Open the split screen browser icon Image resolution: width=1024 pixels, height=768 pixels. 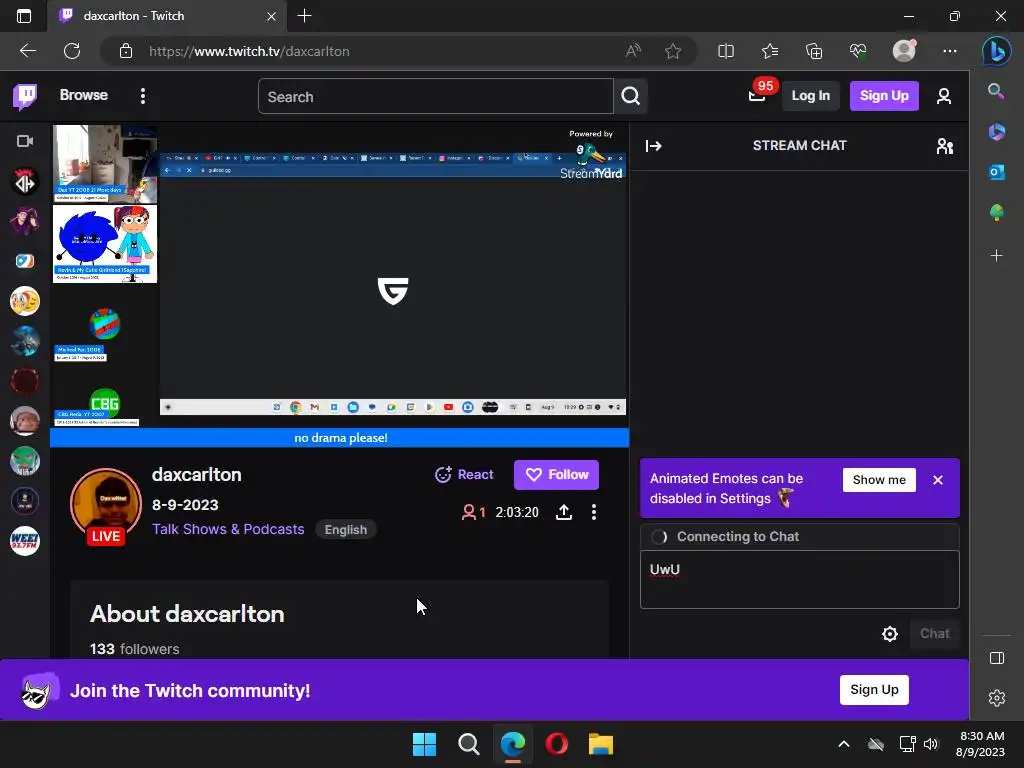726,51
